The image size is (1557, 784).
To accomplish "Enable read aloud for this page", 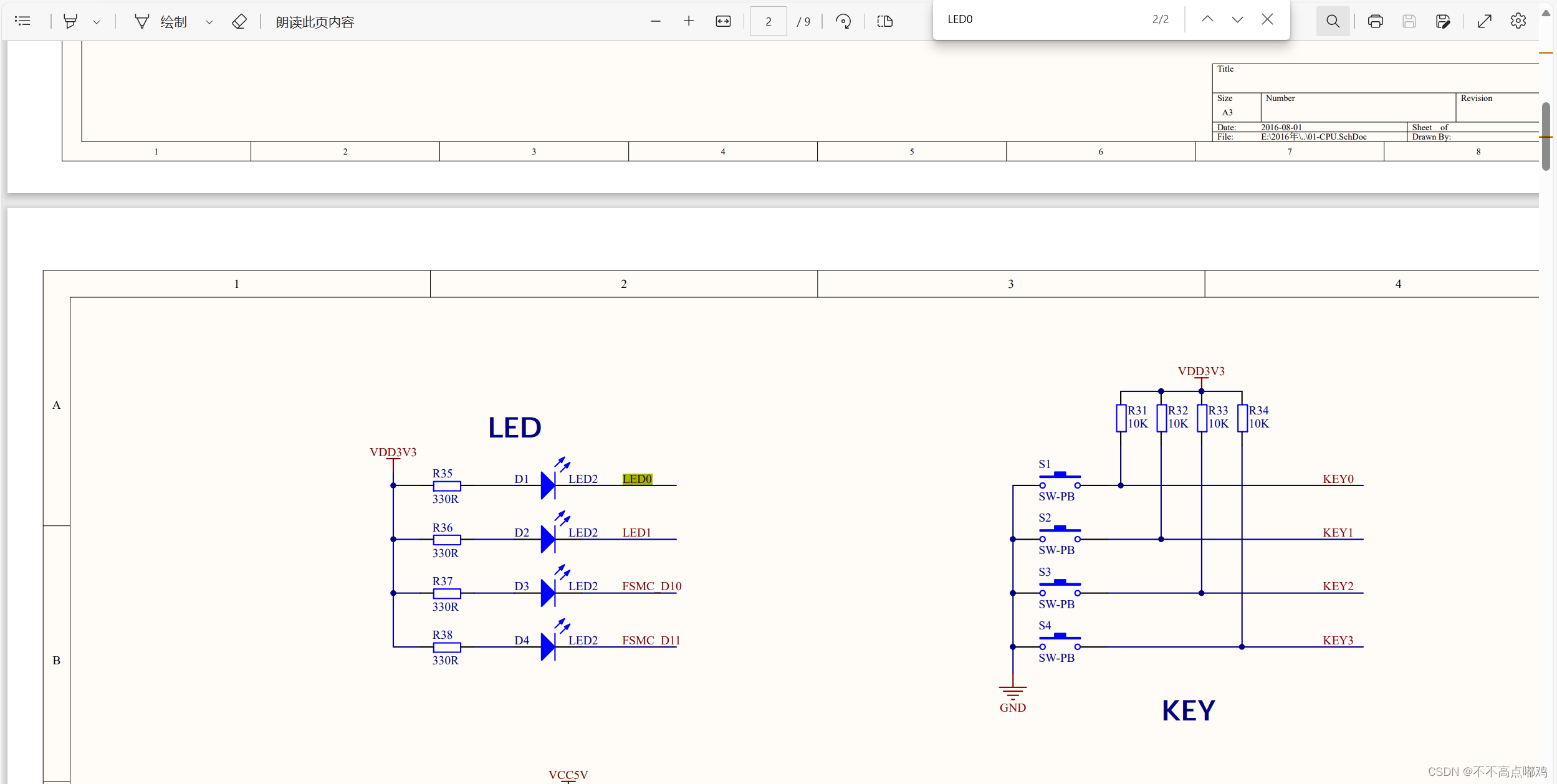I will tap(315, 21).
